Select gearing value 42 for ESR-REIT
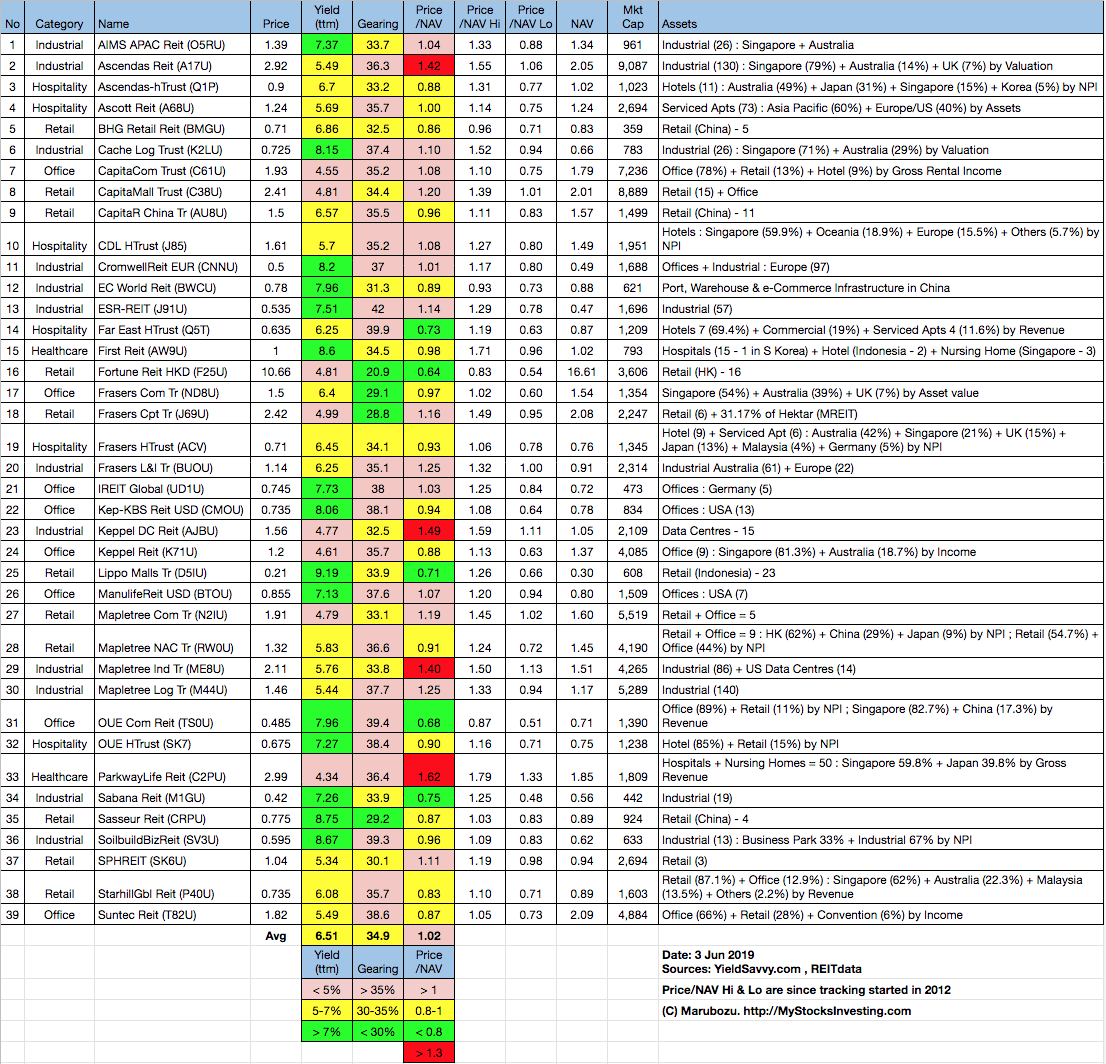Image resolution: width=1106 pixels, height=1064 pixels. tap(377, 309)
